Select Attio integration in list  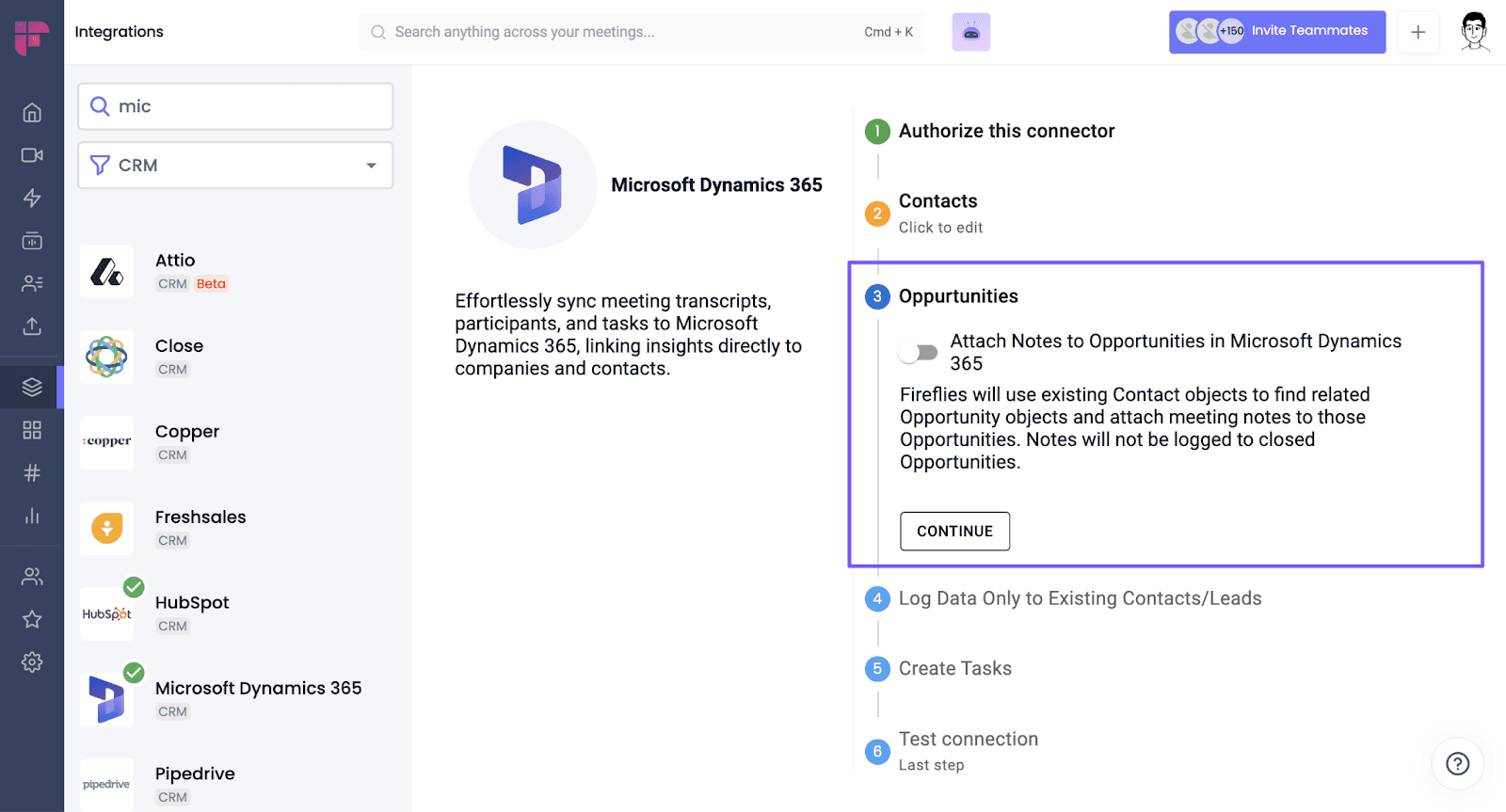(x=235, y=272)
